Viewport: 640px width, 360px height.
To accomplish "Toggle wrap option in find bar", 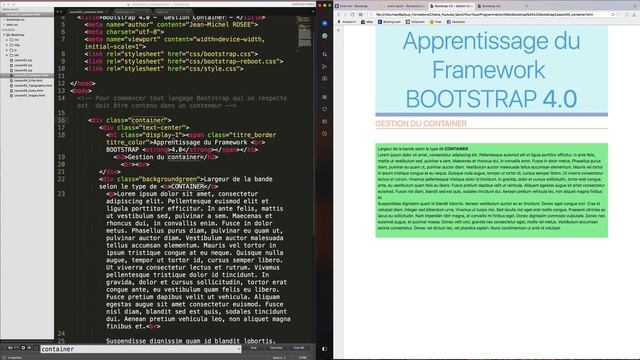I will 23,348.
